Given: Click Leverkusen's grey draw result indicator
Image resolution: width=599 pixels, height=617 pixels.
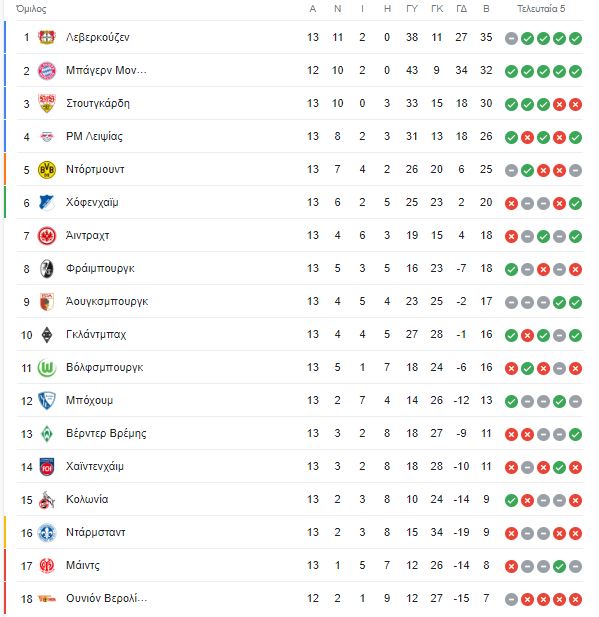Looking at the screenshot, I should (x=511, y=39).
